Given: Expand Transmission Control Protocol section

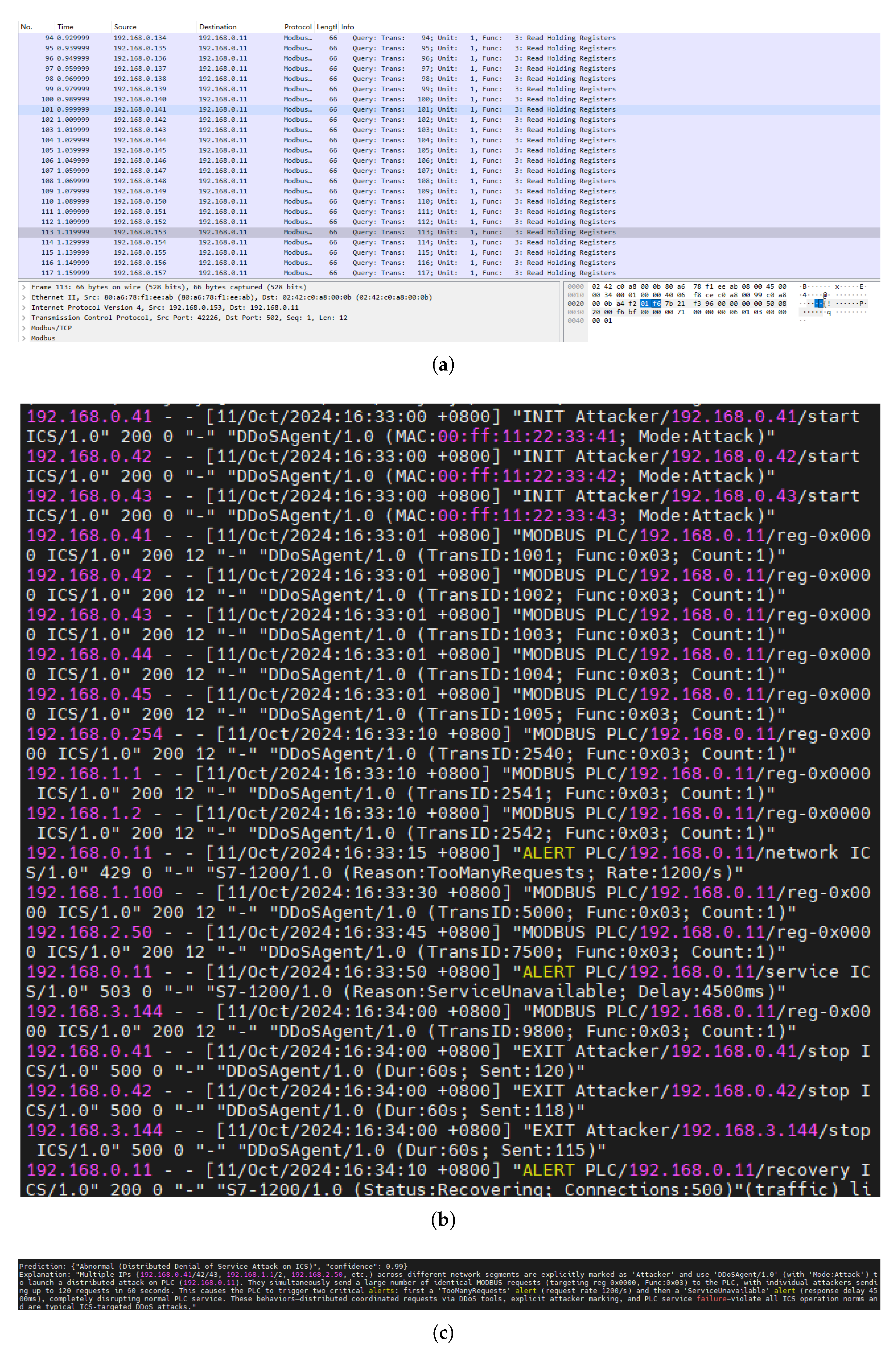Looking at the screenshot, I should click(24, 318).
